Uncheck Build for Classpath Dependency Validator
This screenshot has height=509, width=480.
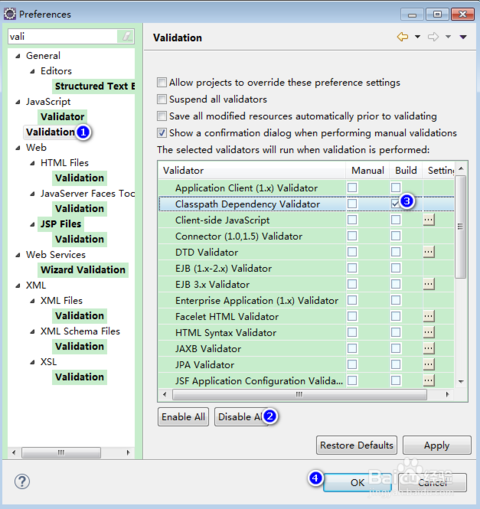click(396, 204)
